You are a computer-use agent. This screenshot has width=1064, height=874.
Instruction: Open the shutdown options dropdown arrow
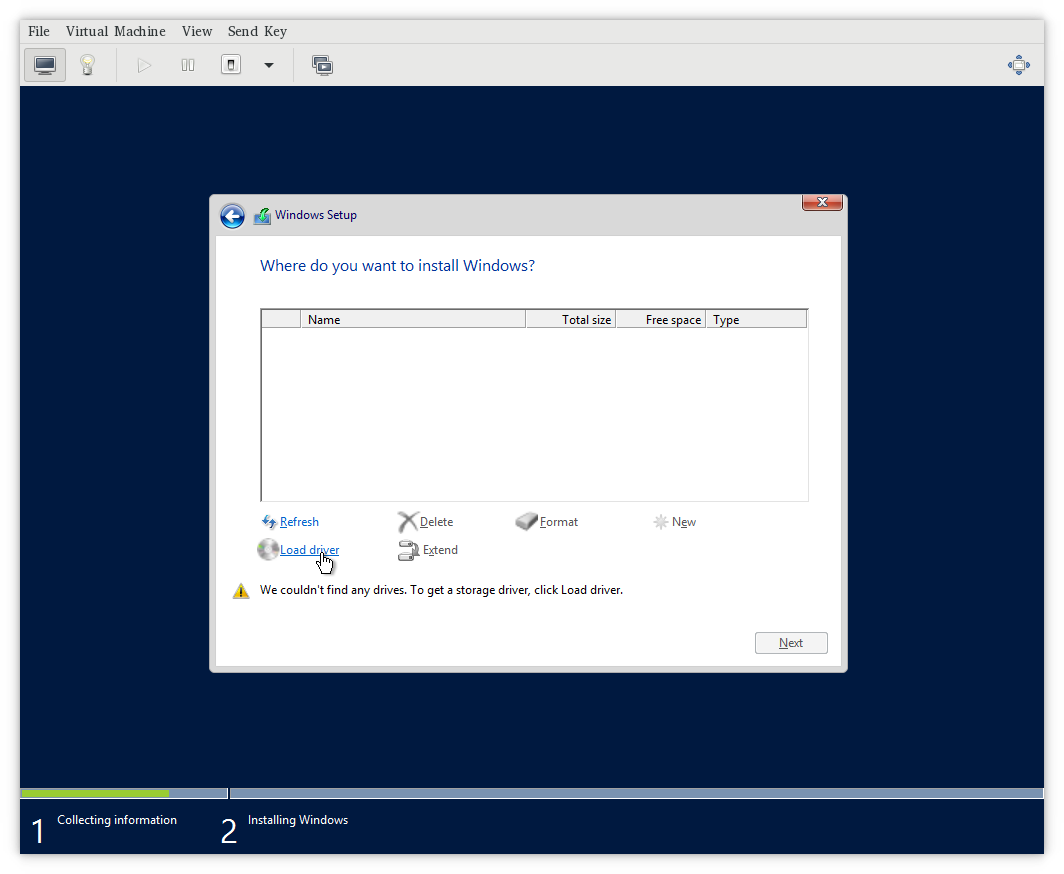point(268,64)
